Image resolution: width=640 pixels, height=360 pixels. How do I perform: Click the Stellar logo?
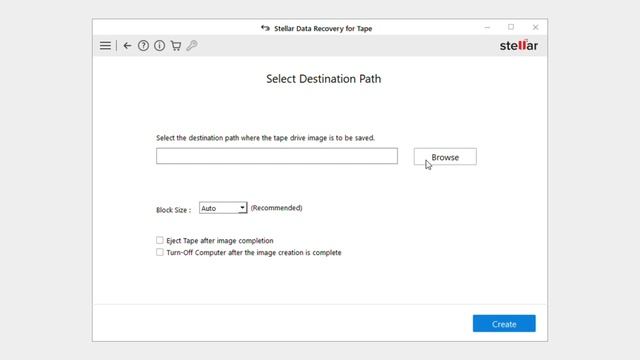(519, 45)
